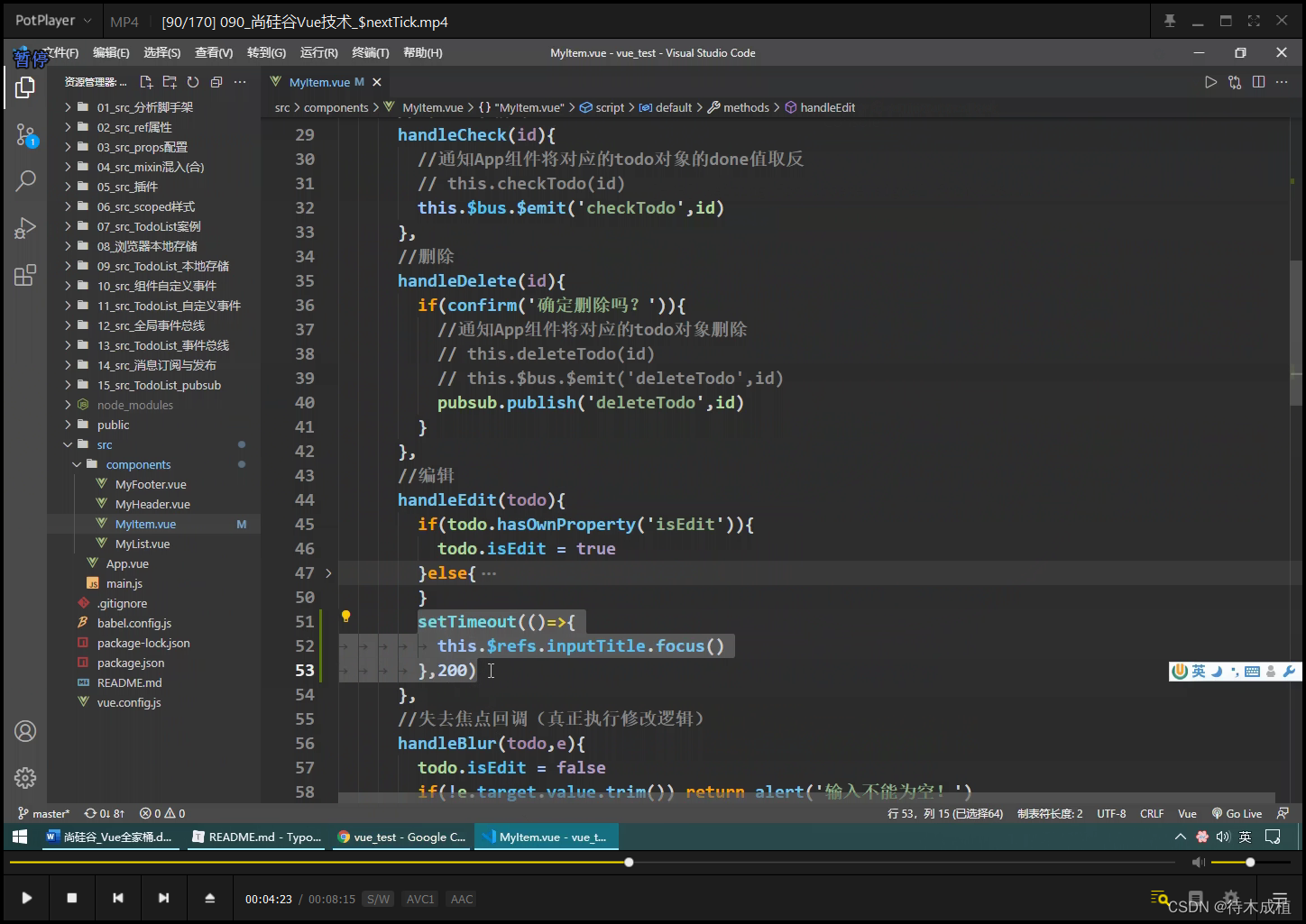1306x924 pixels.
Task: Open the 查看(V) menu
Action: (214, 53)
